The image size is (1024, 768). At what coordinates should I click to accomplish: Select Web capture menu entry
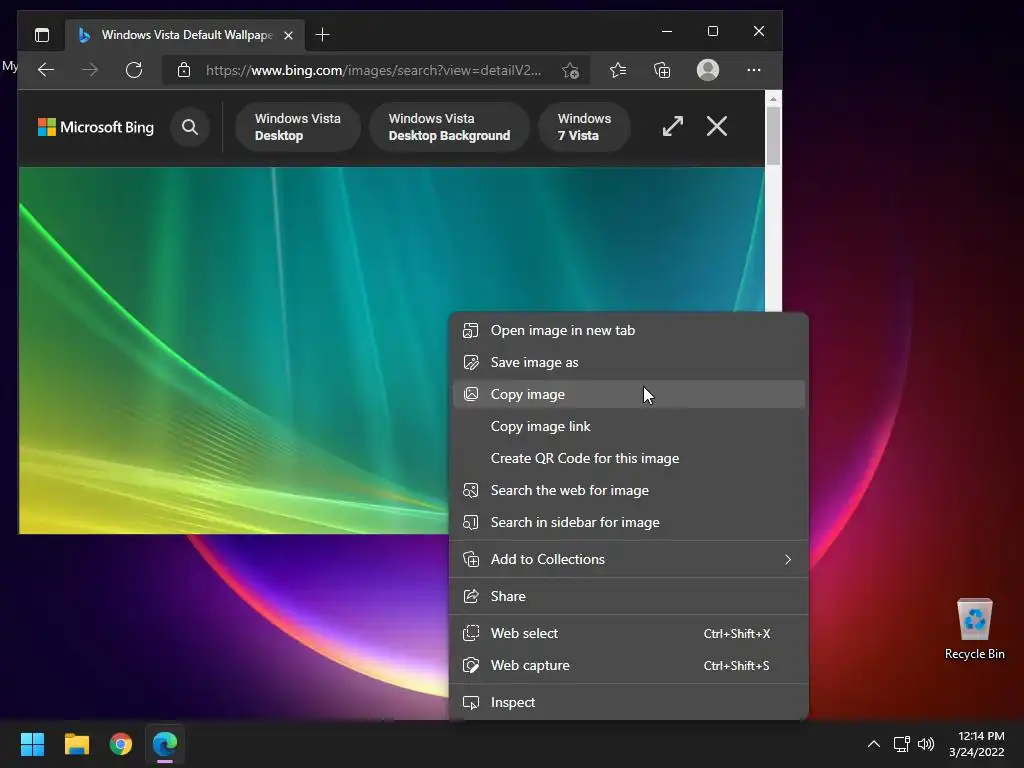coord(628,665)
